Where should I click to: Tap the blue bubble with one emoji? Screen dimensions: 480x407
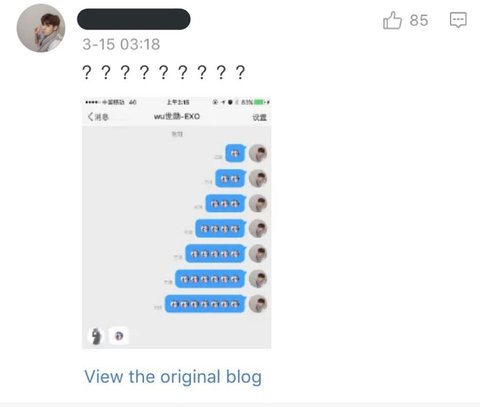tap(235, 154)
